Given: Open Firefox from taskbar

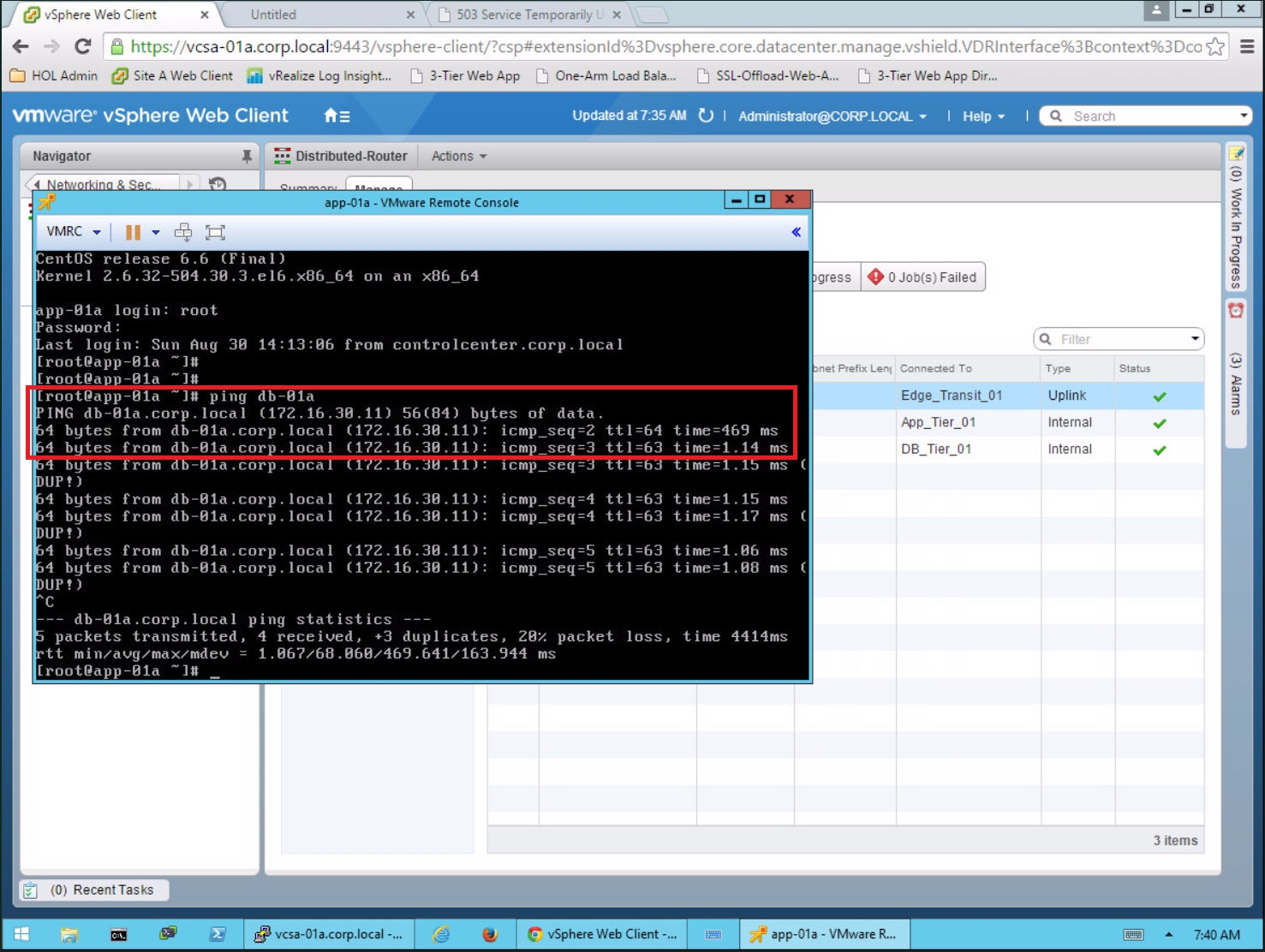Looking at the screenshot, I should [x=490, y=934].
